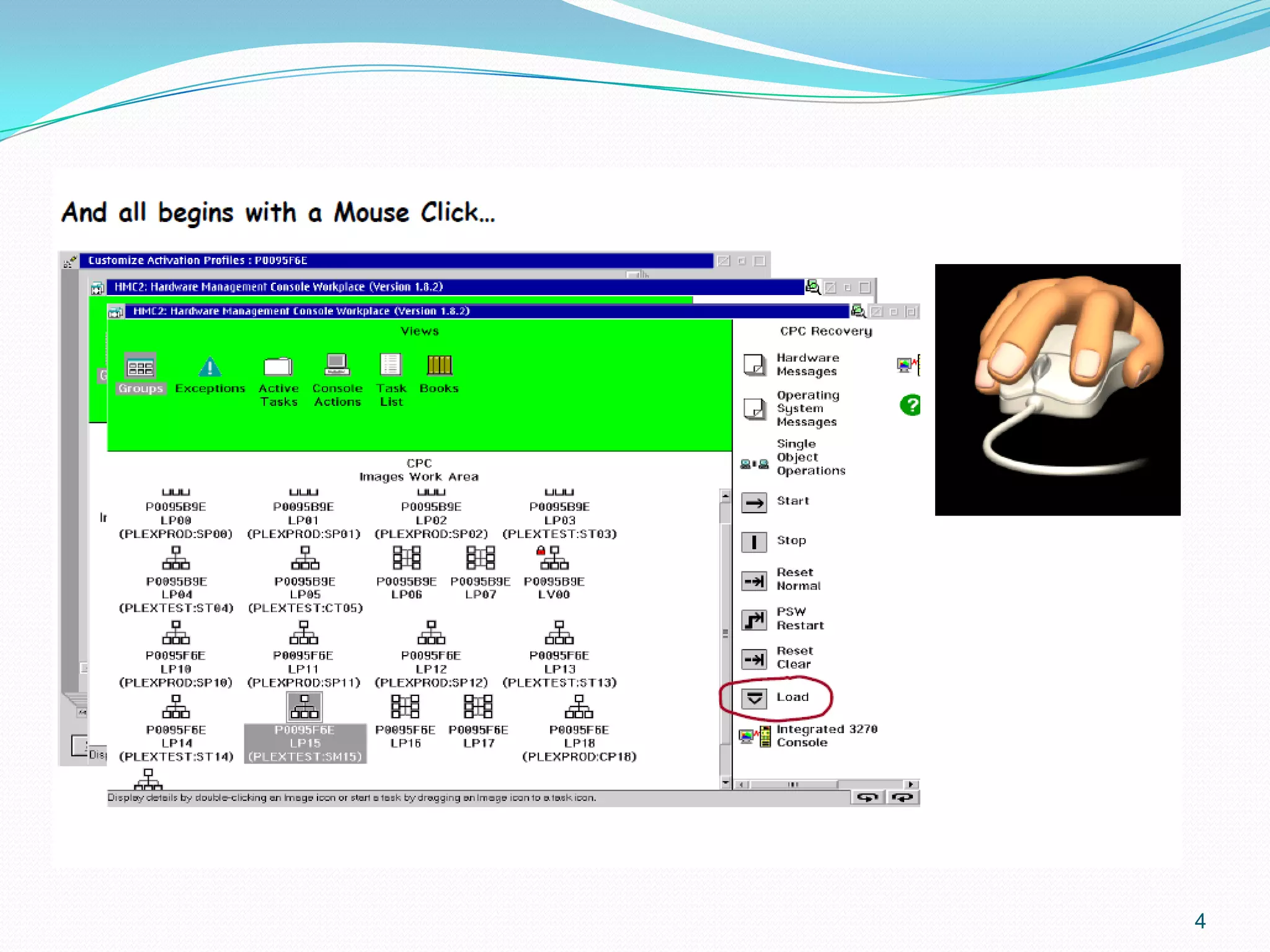Click the green help question mark
This screenshot has width=1270, height=952.
(x=910, y=405)
